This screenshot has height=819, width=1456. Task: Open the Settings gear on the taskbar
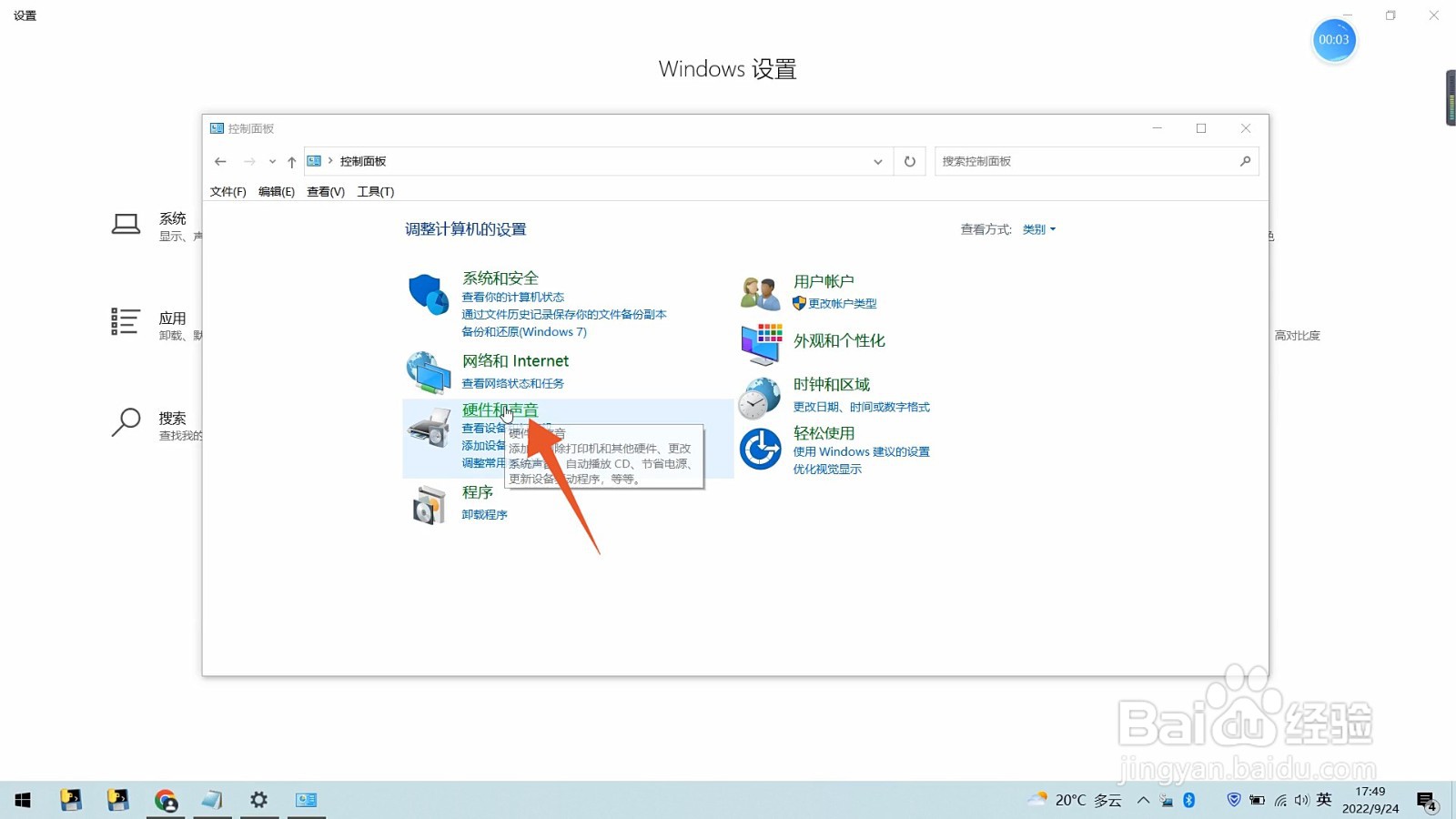(x=259, y=800)
